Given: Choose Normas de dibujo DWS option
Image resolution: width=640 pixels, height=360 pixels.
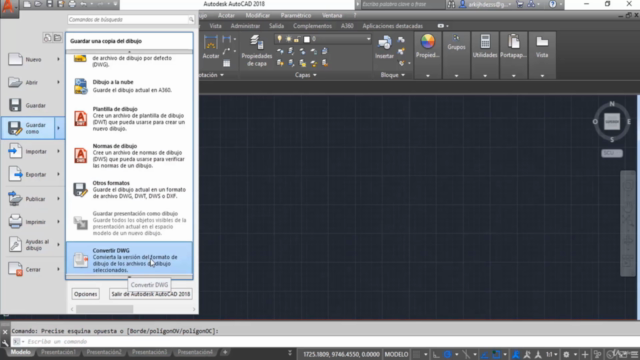Looking at the screenshot, I should pyautogui.click(x=129, y=156).
